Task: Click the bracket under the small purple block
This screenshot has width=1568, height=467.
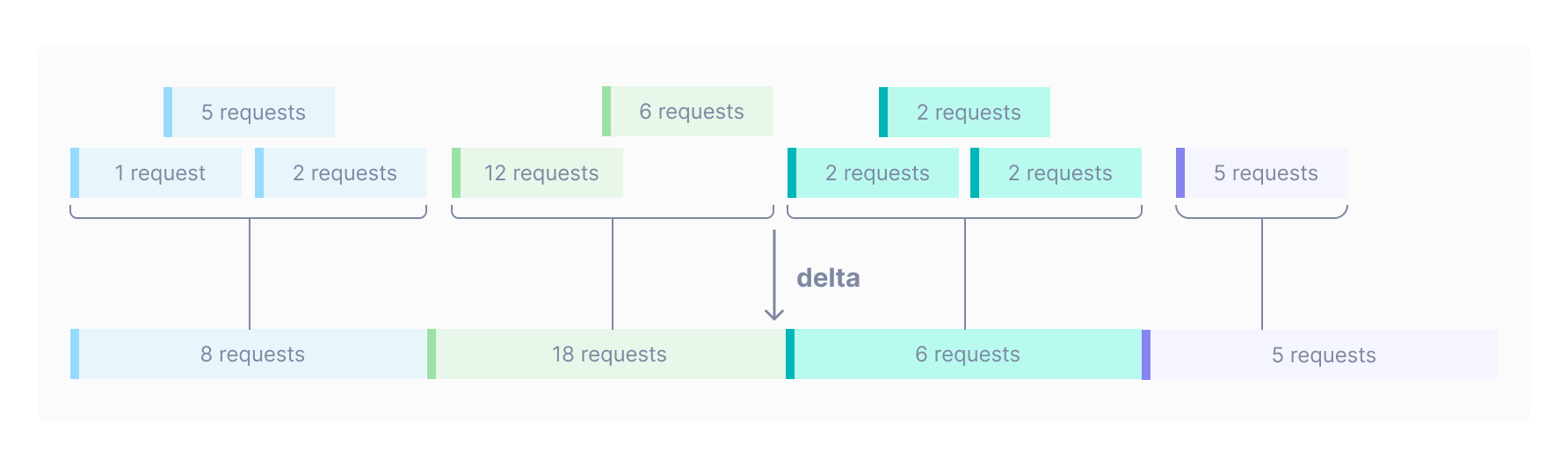Action: point(1261,216)
